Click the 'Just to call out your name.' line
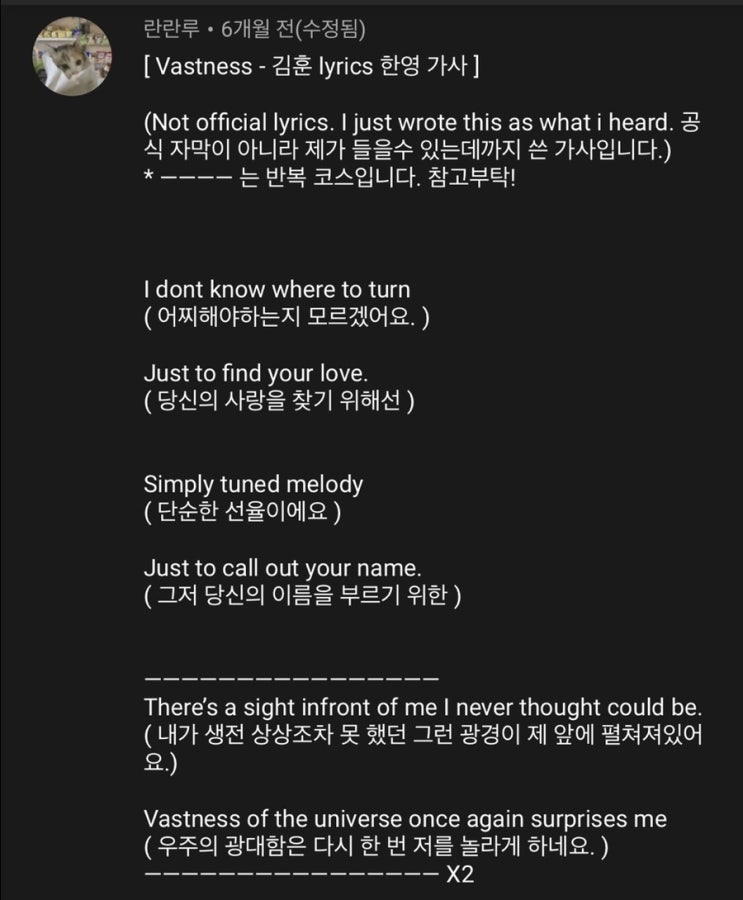The height and width of the screenshot is (900, 743). point(282,567)
